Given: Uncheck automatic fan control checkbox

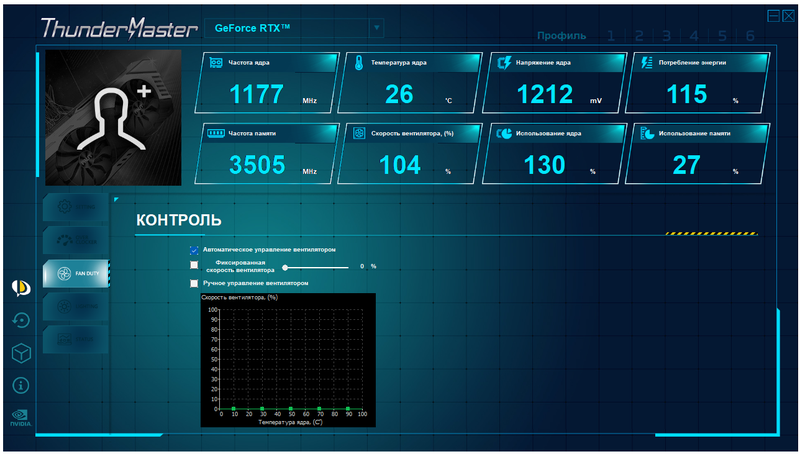Looking at the screenshot, I should 194,250.
